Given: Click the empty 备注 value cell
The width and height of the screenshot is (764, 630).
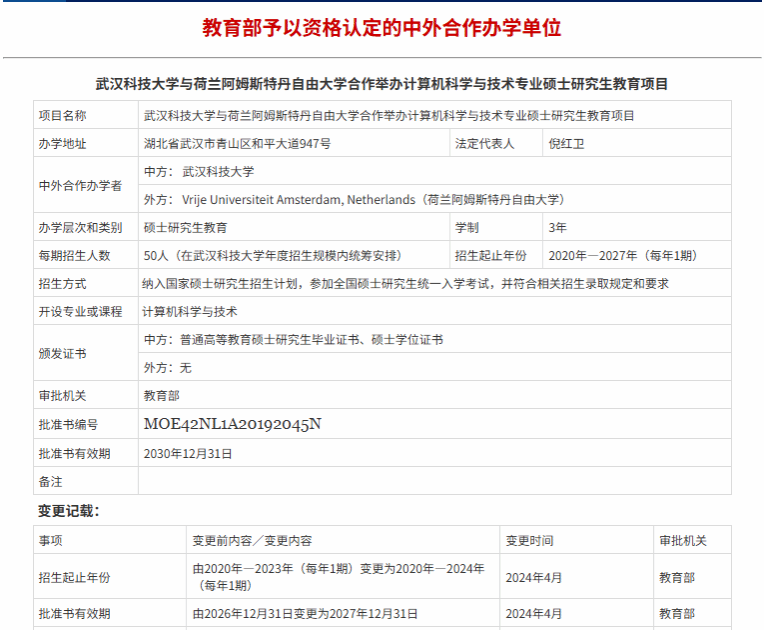Looking at the screenshot, I should tap(434, 481).
